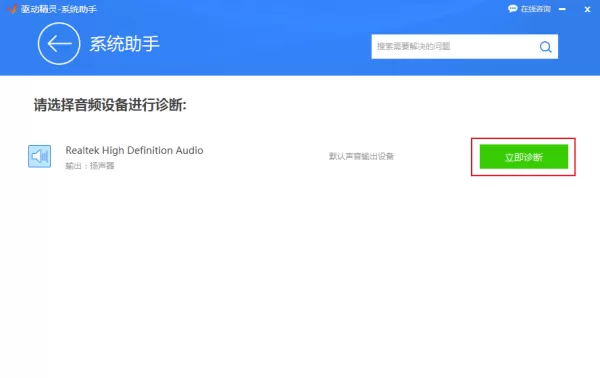Click the search magnifier icon

[545, 47]
